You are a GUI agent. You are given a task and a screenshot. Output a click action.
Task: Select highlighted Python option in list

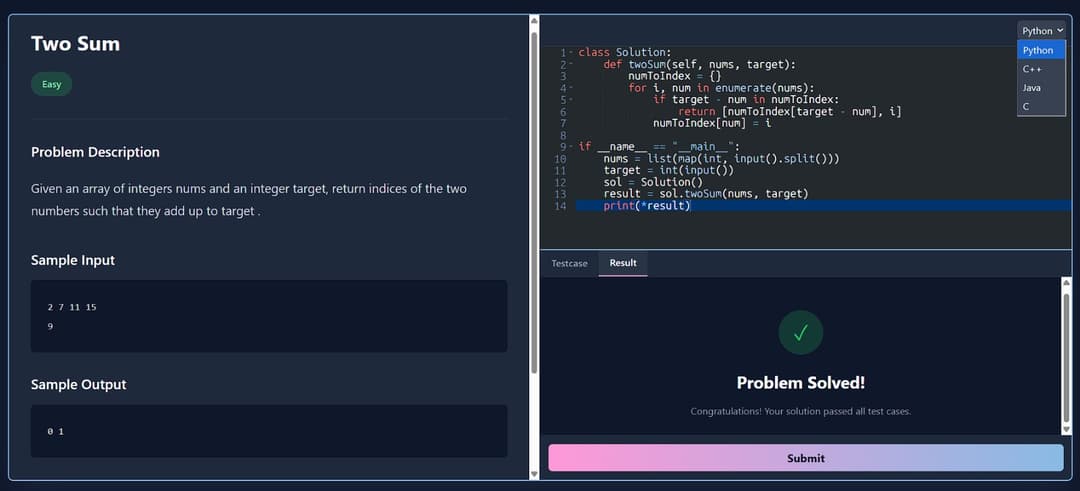1037,50
